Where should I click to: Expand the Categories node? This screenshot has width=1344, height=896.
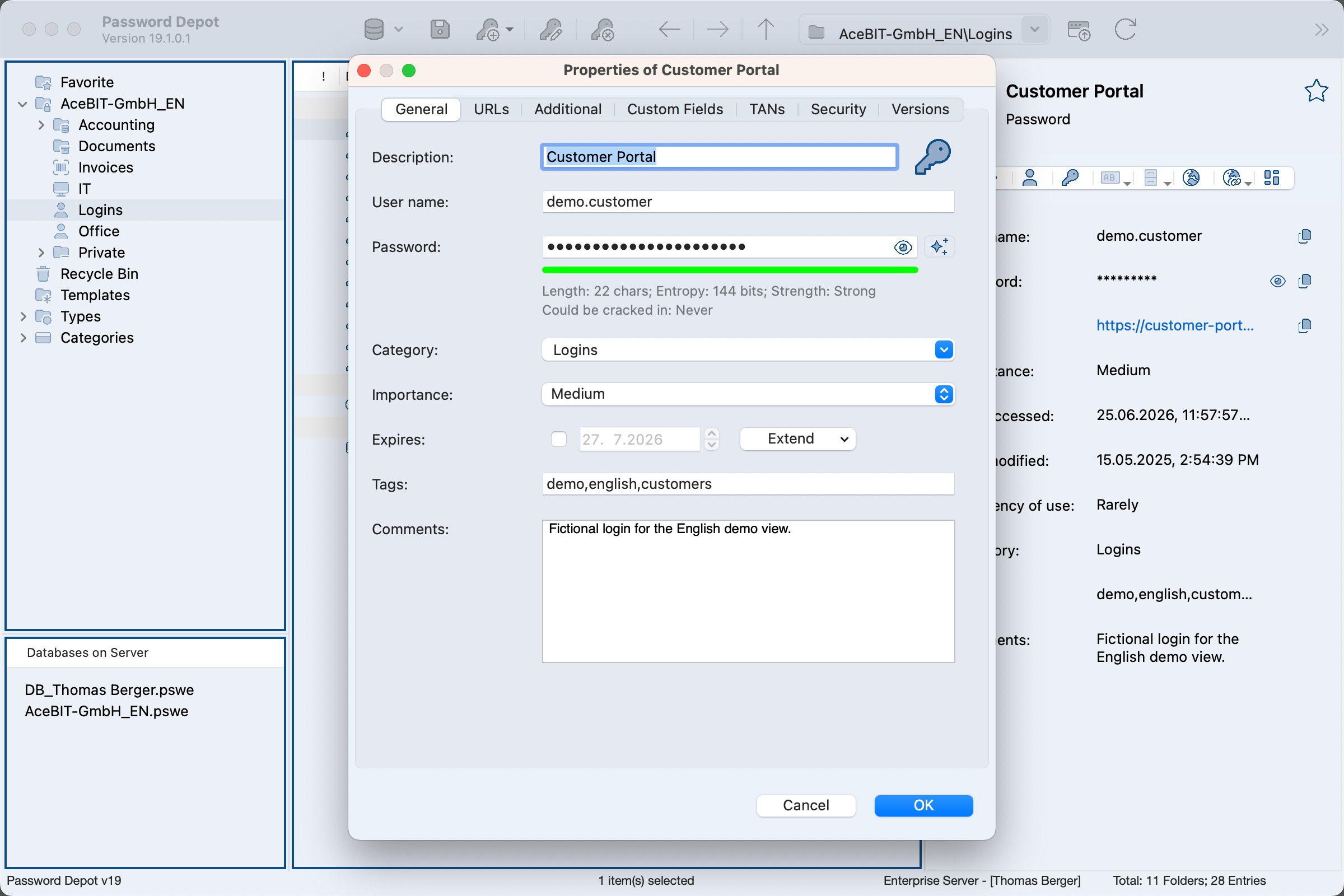(x=24, y=338)
